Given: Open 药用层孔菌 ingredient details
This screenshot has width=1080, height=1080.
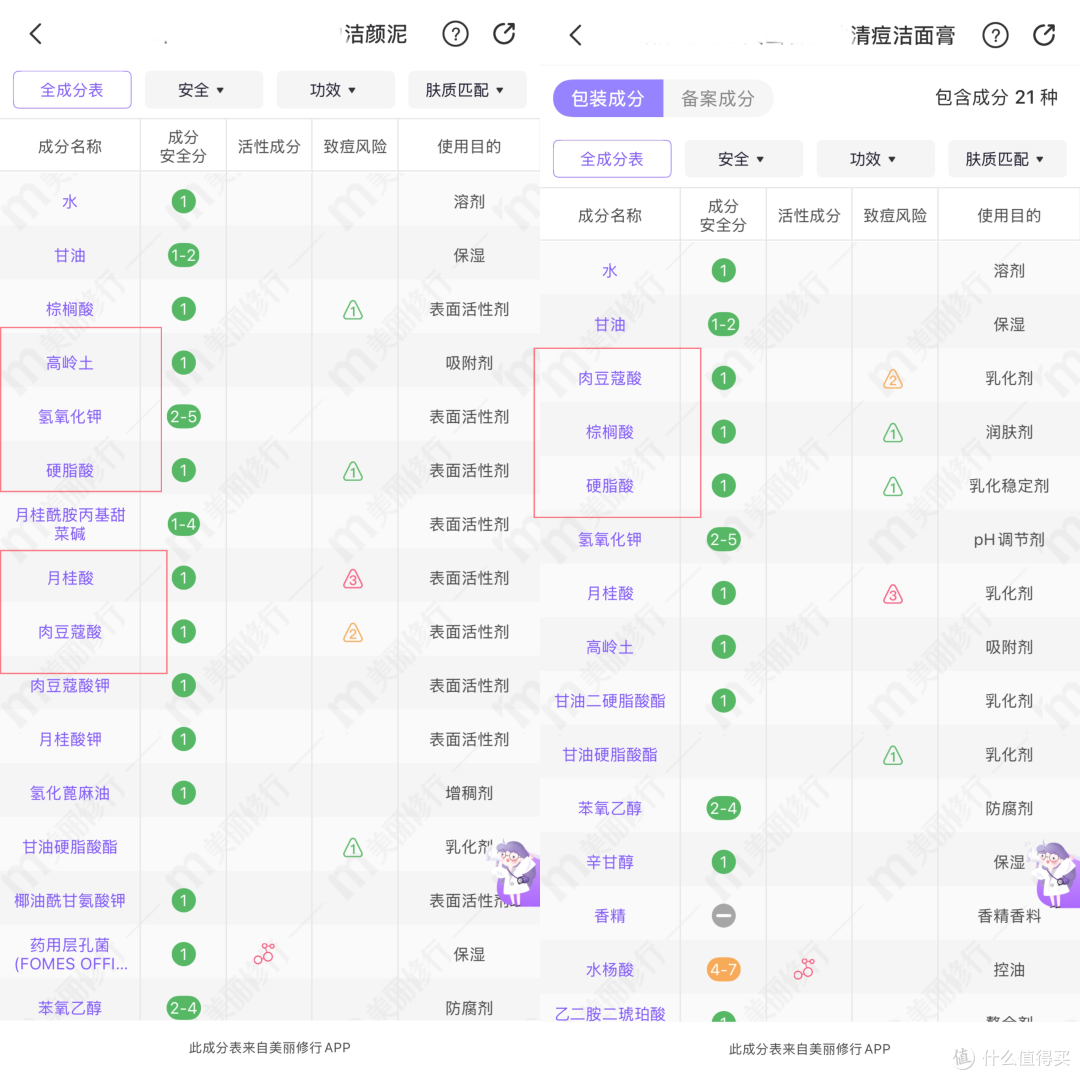Looking at the screenshot, I should (71, 954).
